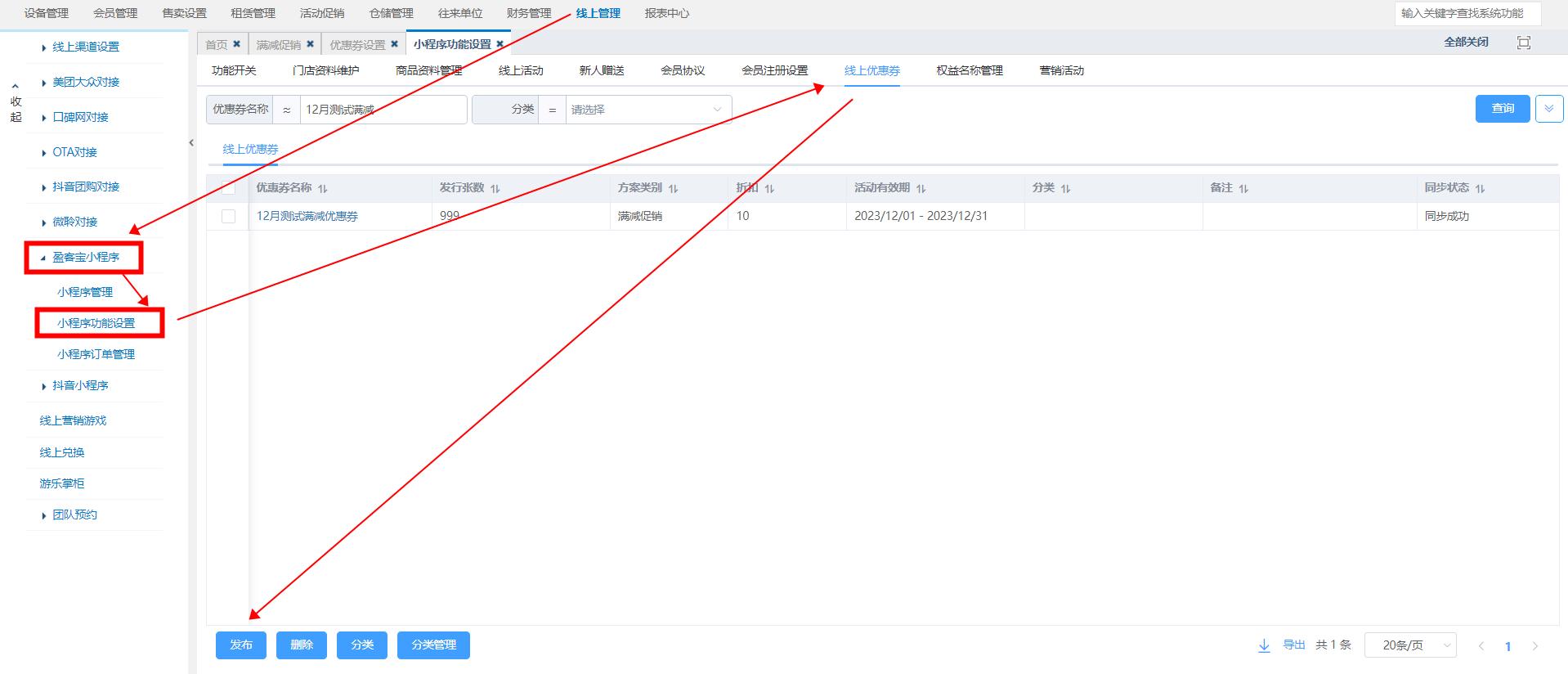Switch to 权益名称管理 sub-tab
The width and height of the screenshot is (1568, 674).
pos(970,70)
